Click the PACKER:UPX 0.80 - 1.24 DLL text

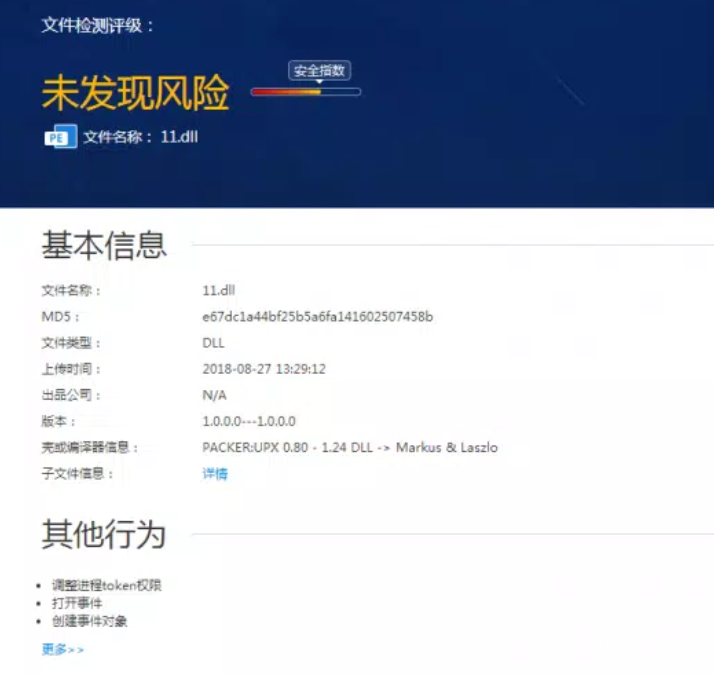(287, 447)
